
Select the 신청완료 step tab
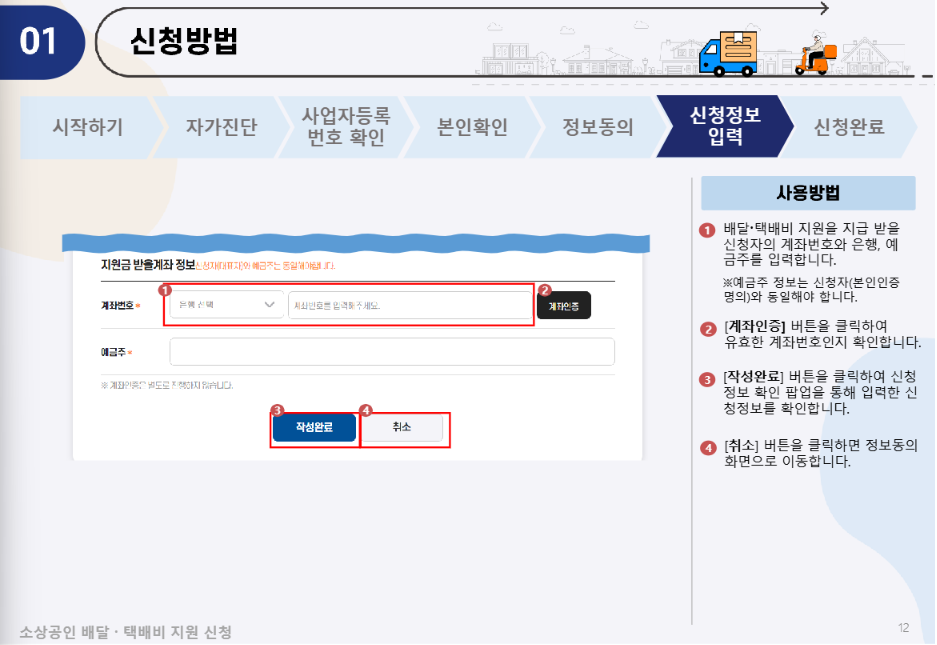coord(849,127)
